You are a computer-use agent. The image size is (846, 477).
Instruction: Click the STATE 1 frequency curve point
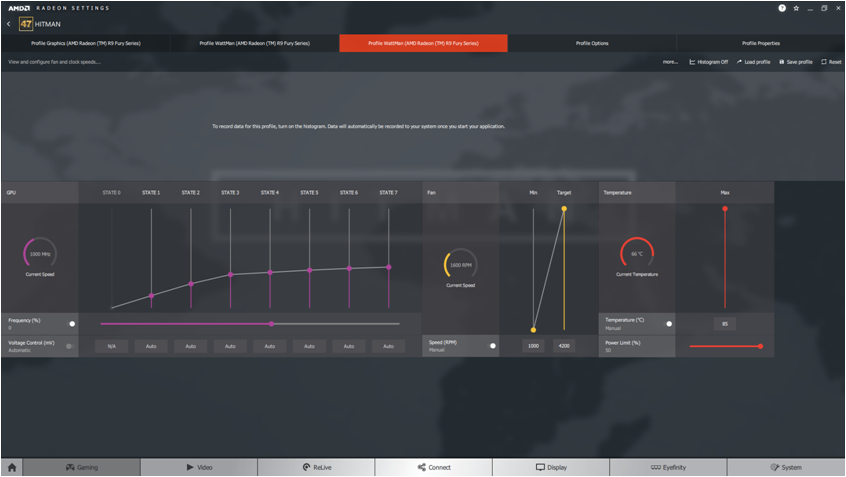pos(152,296)
